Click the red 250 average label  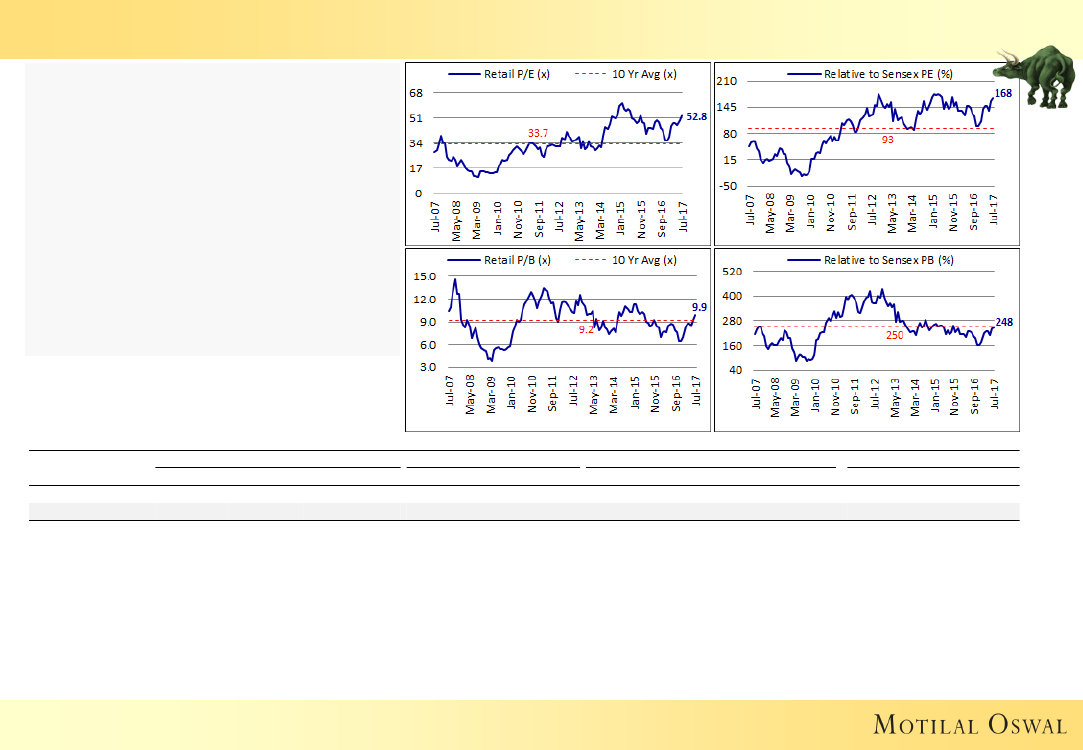coord(894,336)
